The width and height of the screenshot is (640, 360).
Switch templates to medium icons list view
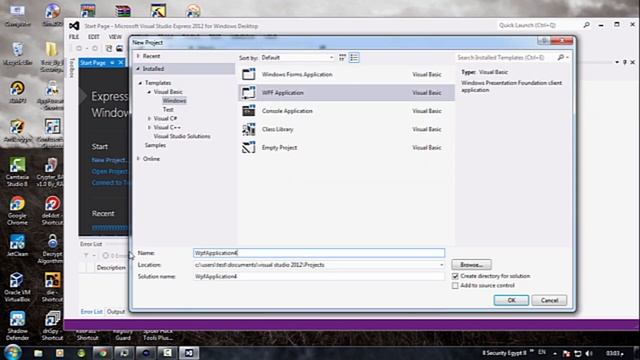pos(354,58)
